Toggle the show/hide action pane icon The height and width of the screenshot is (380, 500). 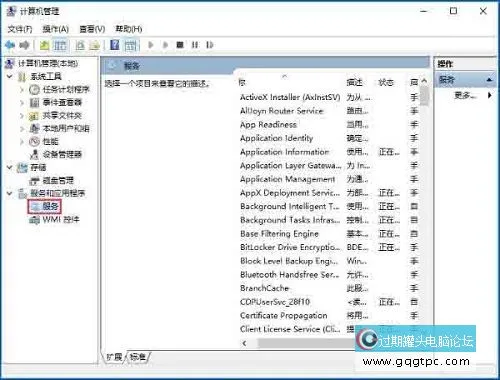pyautogui.click(x=130, y=45)
